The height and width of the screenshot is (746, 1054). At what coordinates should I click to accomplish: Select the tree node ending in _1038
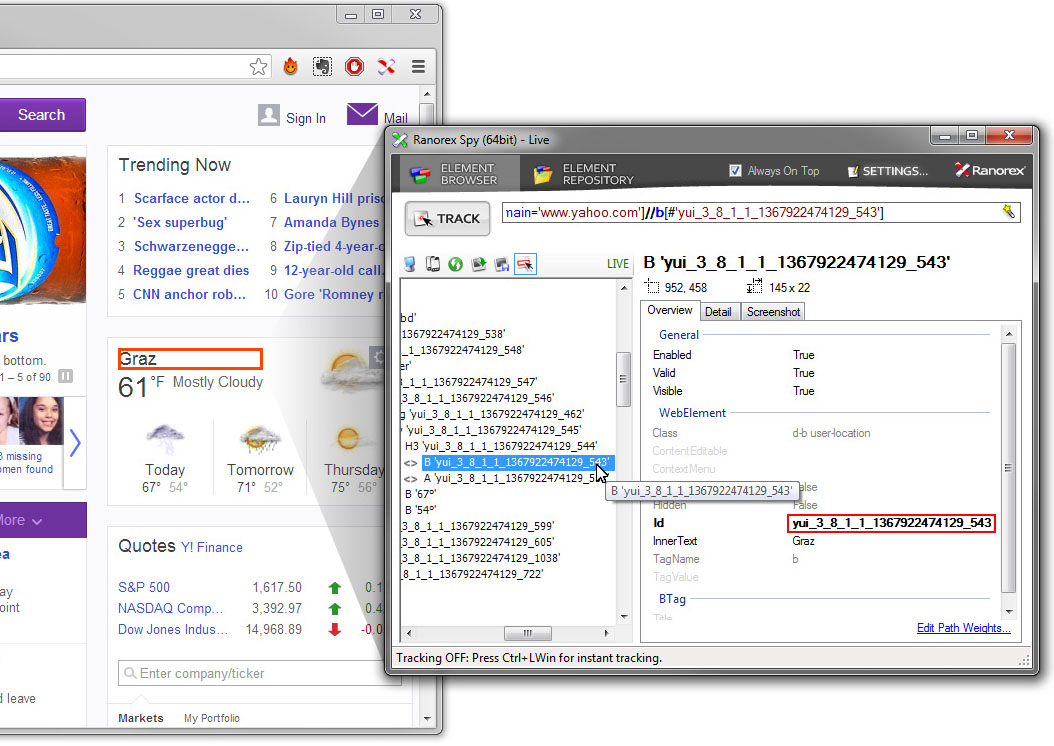click(x=481, y=558)
